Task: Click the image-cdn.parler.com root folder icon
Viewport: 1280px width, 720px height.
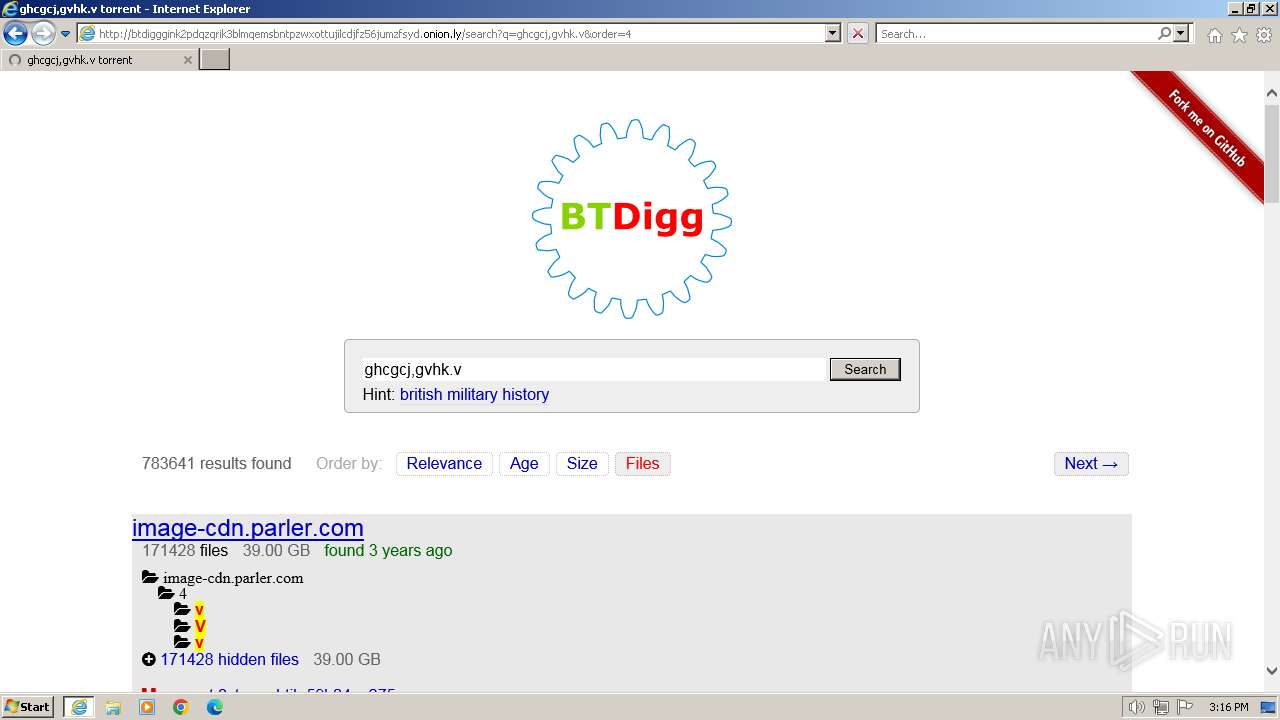Action: coord(150,577)
